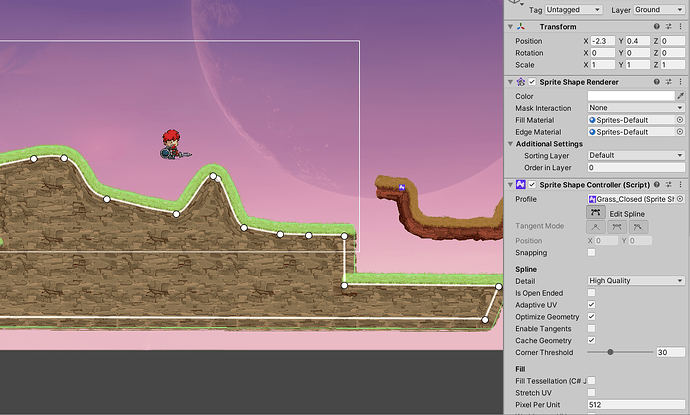Click the Rotation Z field
Image resolution: width=690 pixels, height=415 pixels.
(x=672, y=53)
